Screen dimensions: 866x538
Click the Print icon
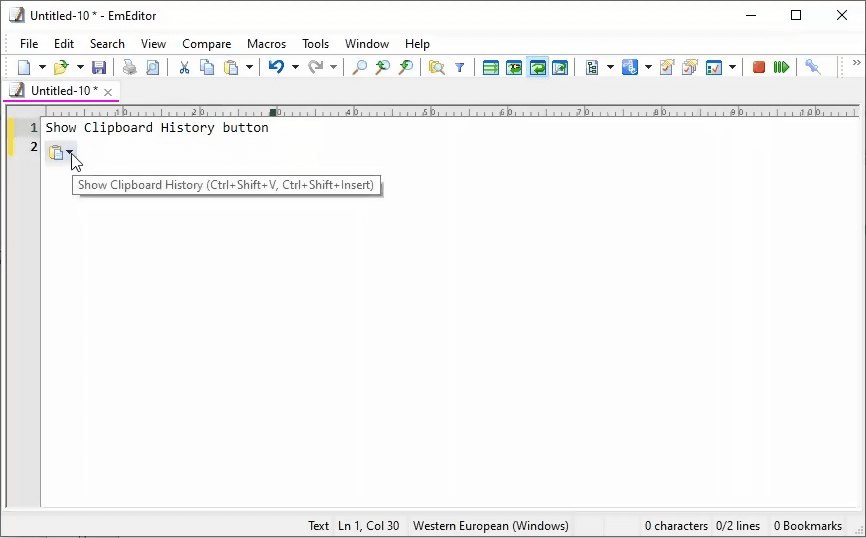130,67
